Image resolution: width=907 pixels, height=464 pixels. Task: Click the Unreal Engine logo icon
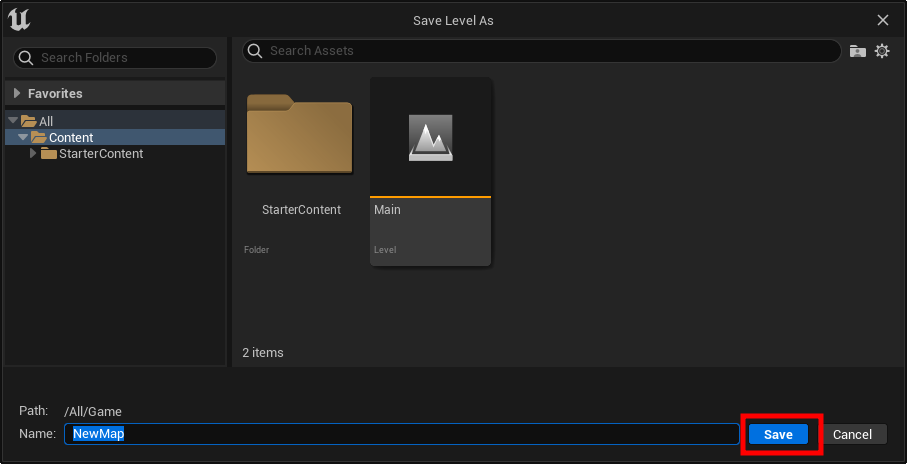pyautogui.click(x=19, y=20)
